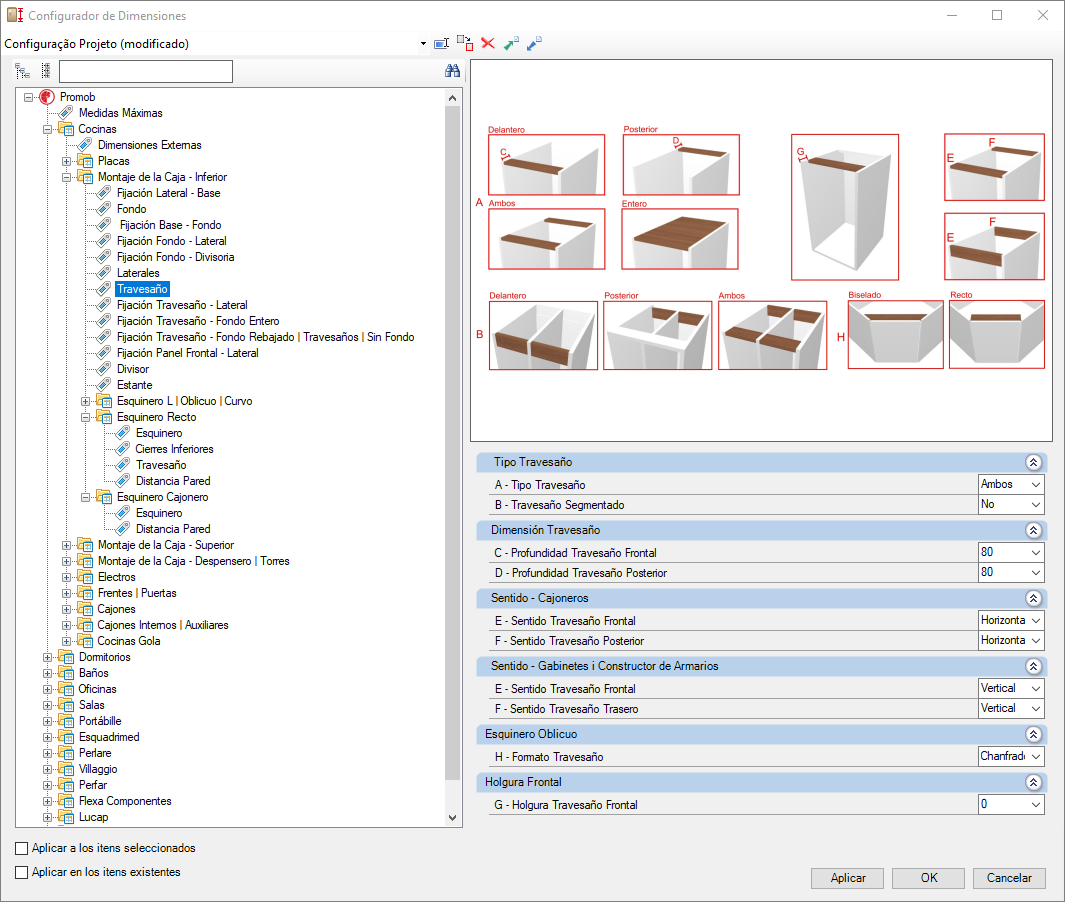The height and width of the screenshot is (902, 1065).
Task: Select Cajones Internos | Auxiliares item
Action: pos(163,625)
